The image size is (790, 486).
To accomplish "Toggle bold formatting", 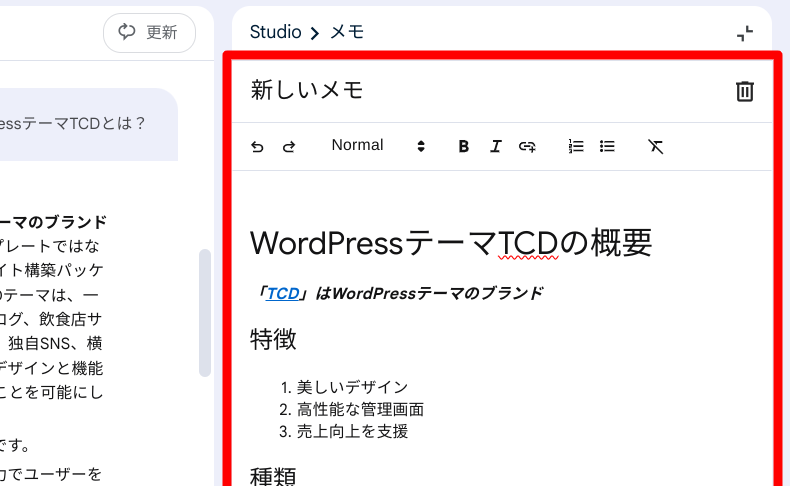I will click(x=464, y=147).
